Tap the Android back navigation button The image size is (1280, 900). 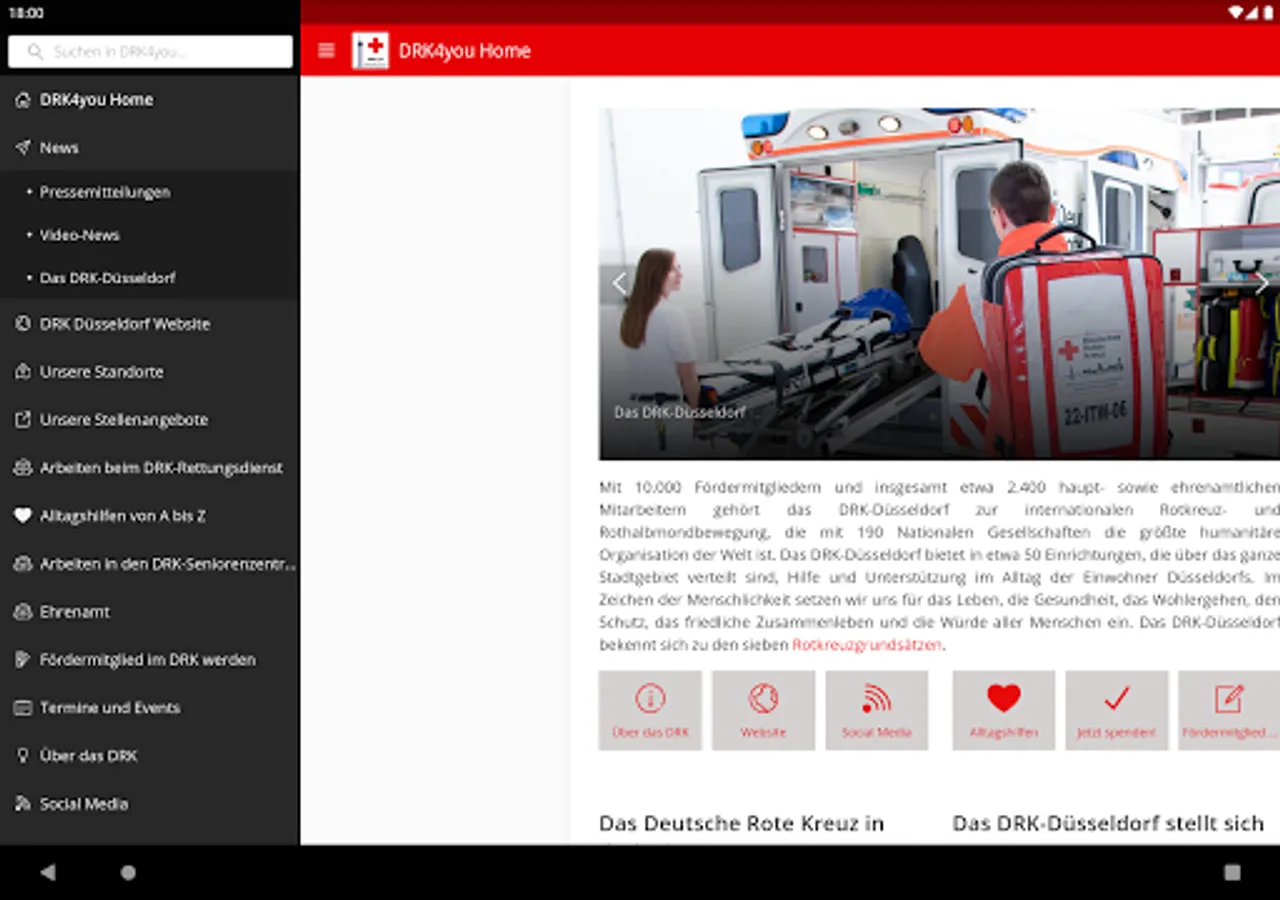(x=48, y=872)
